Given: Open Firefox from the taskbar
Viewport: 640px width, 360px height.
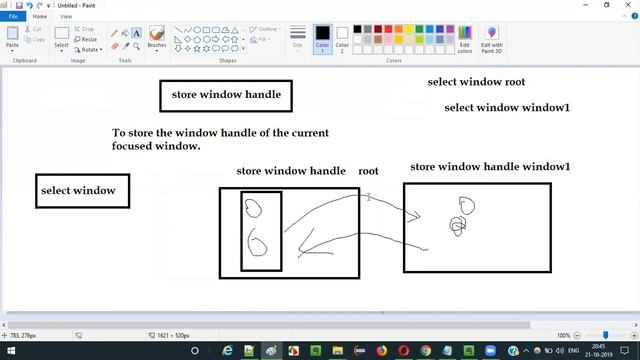Looking at the screenshot, I should coord(382,351).
